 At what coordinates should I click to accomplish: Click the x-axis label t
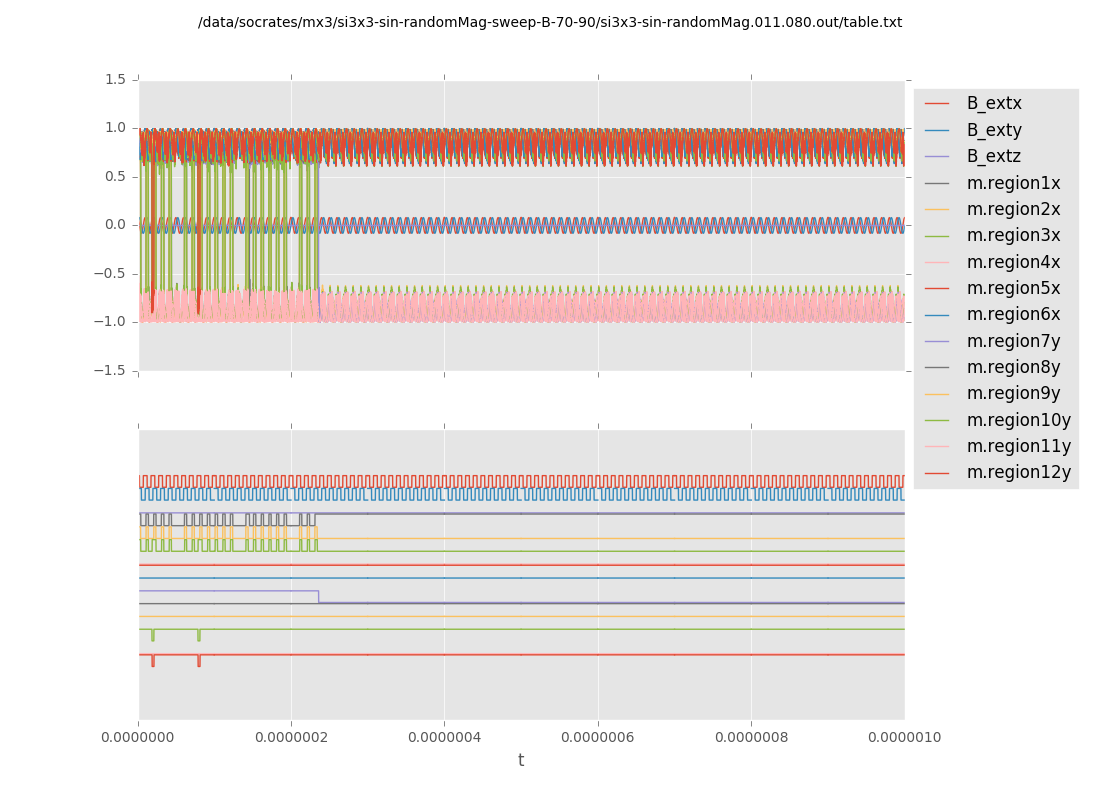(x=521, y=761)
